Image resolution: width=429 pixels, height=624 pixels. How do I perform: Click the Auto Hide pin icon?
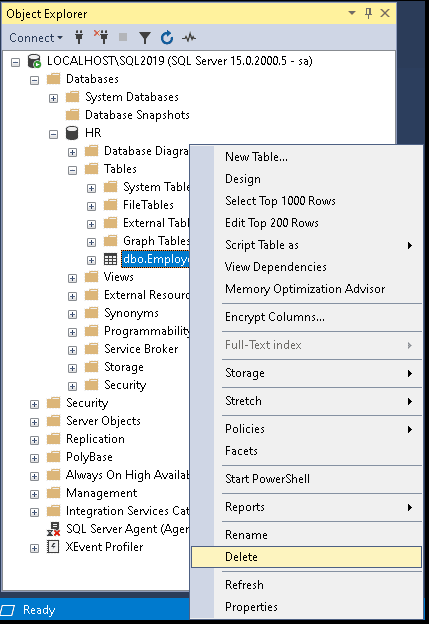coord(369,13)
